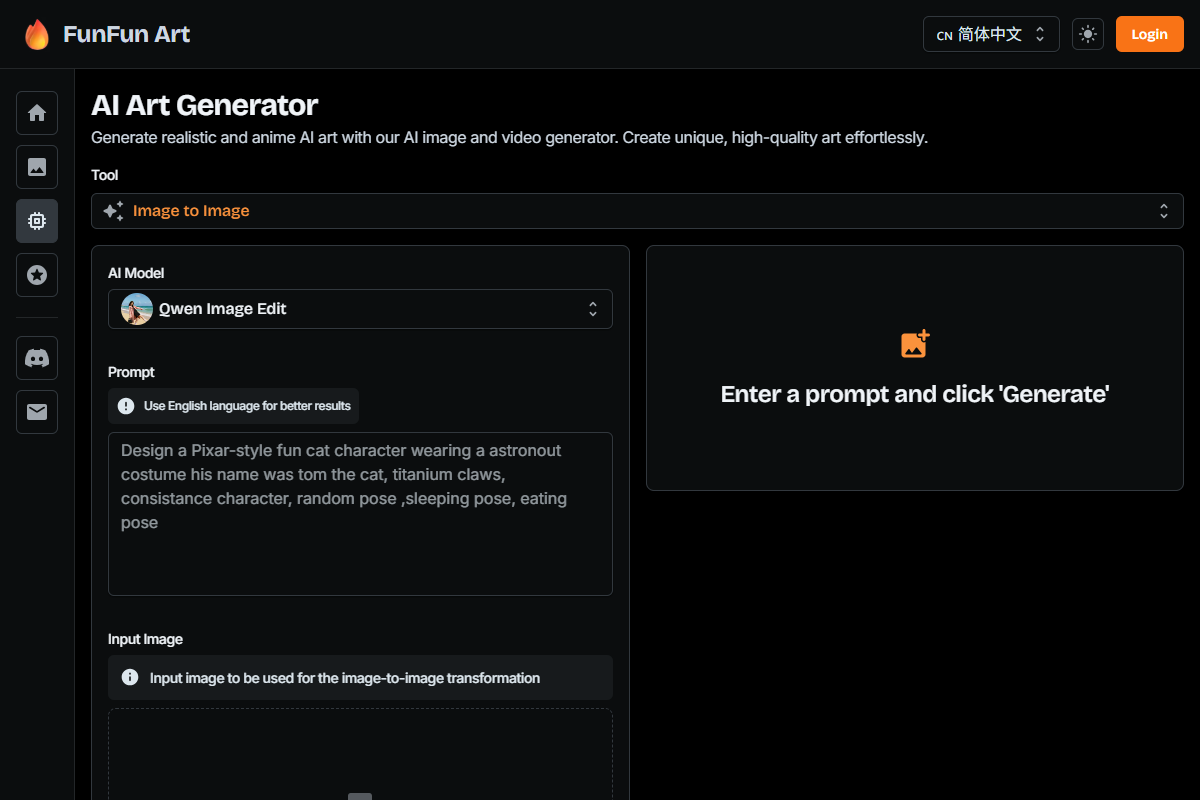Image resolution: width=1200 pixels, height=800 pixels.
Task: Click the mail contact sidebar icon
Action: (37, 412)
